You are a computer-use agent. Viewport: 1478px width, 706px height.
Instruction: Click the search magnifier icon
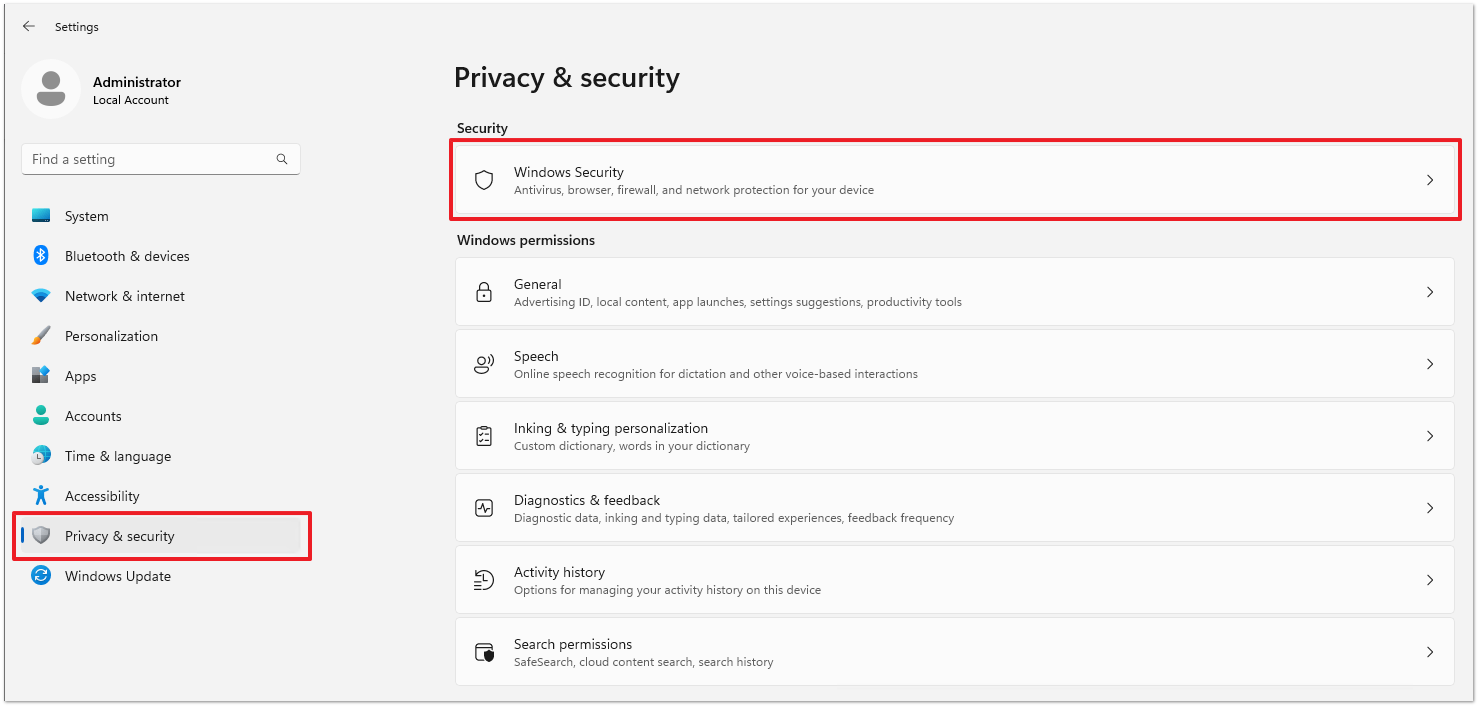282,159
